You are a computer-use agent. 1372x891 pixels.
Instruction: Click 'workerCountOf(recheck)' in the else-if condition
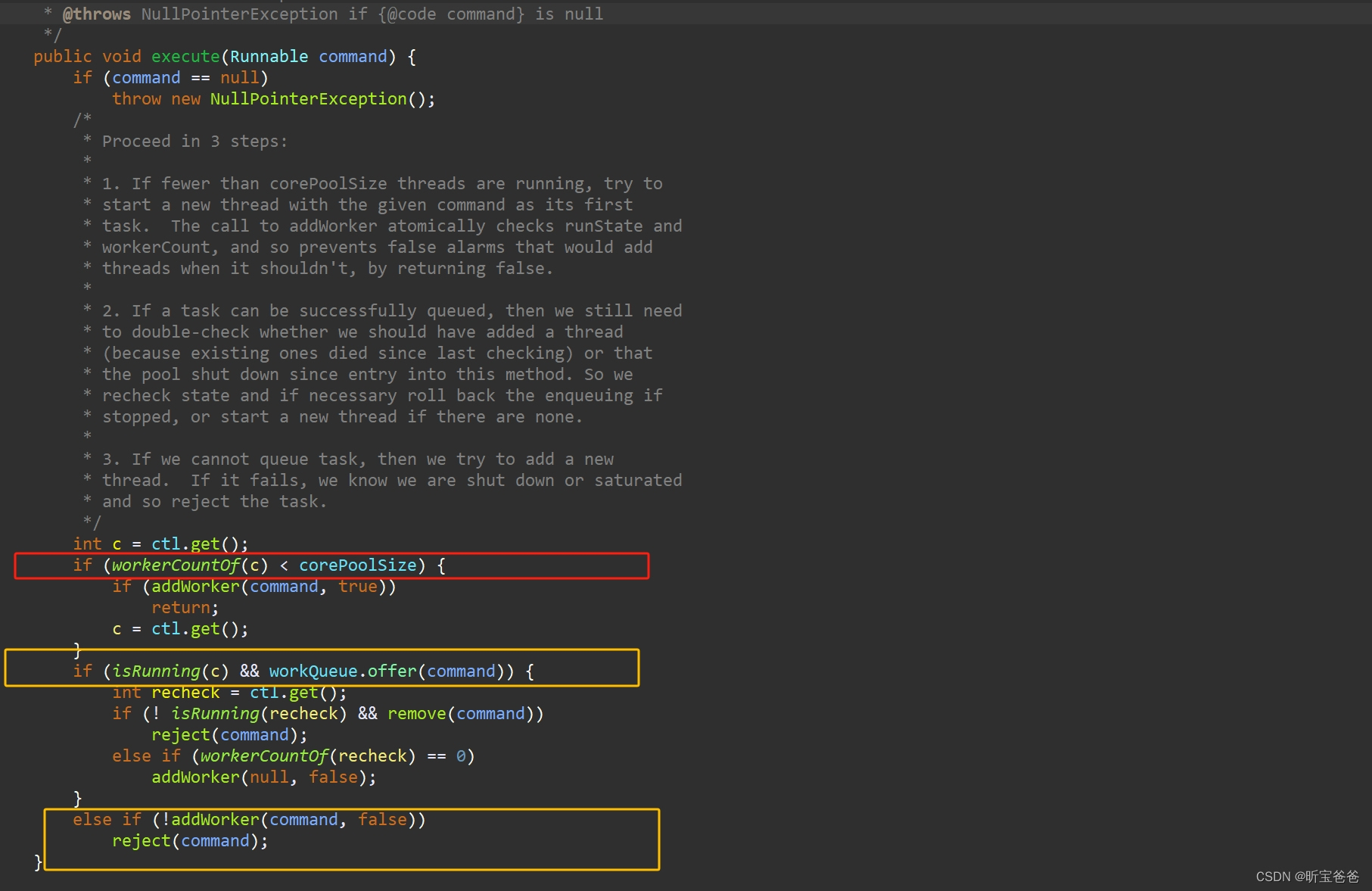[x=309, y=756]
